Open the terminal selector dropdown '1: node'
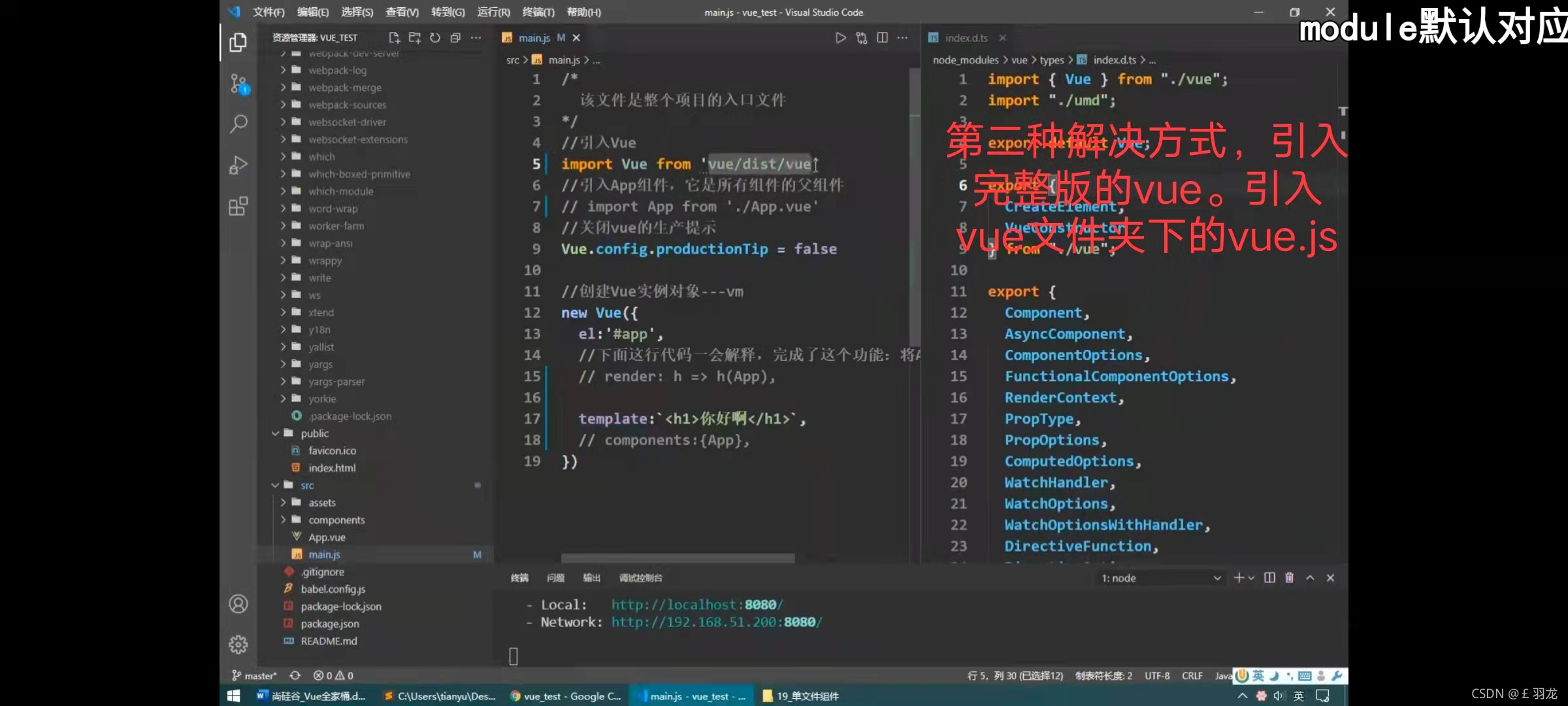The height and width of the screenshot is (706, 1568). pos(1160,578)
